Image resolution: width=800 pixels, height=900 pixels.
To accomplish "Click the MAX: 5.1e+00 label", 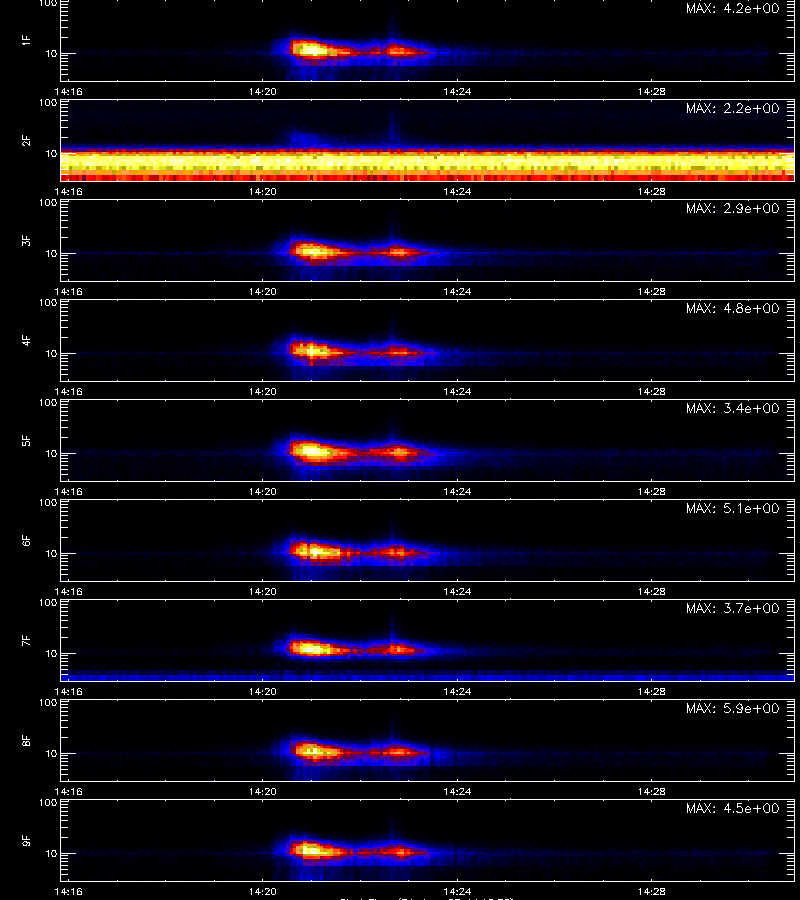I will click(733, 508).
